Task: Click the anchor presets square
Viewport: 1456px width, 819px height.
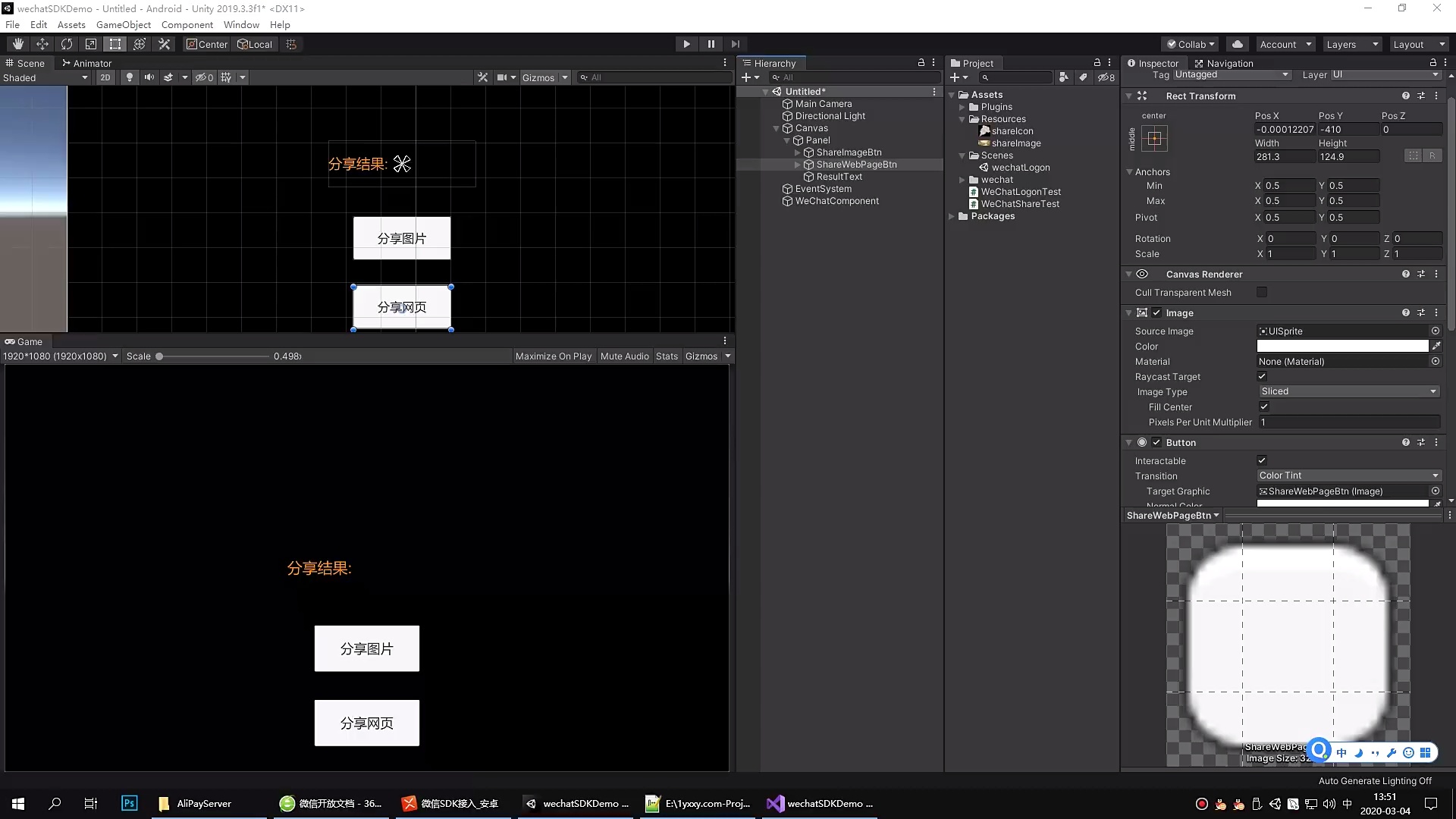Action: pyautogui.click(x=1154, y=138)
